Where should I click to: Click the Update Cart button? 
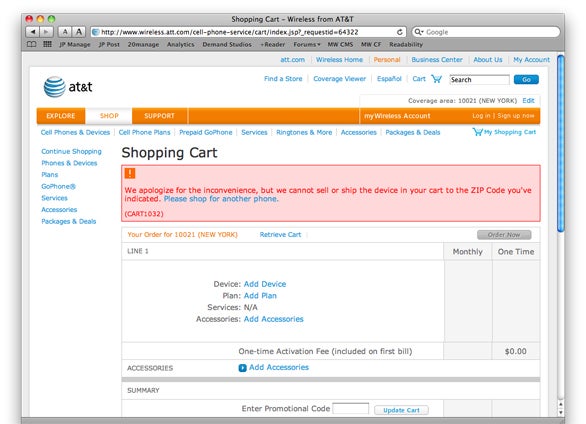tap(401, 410)
